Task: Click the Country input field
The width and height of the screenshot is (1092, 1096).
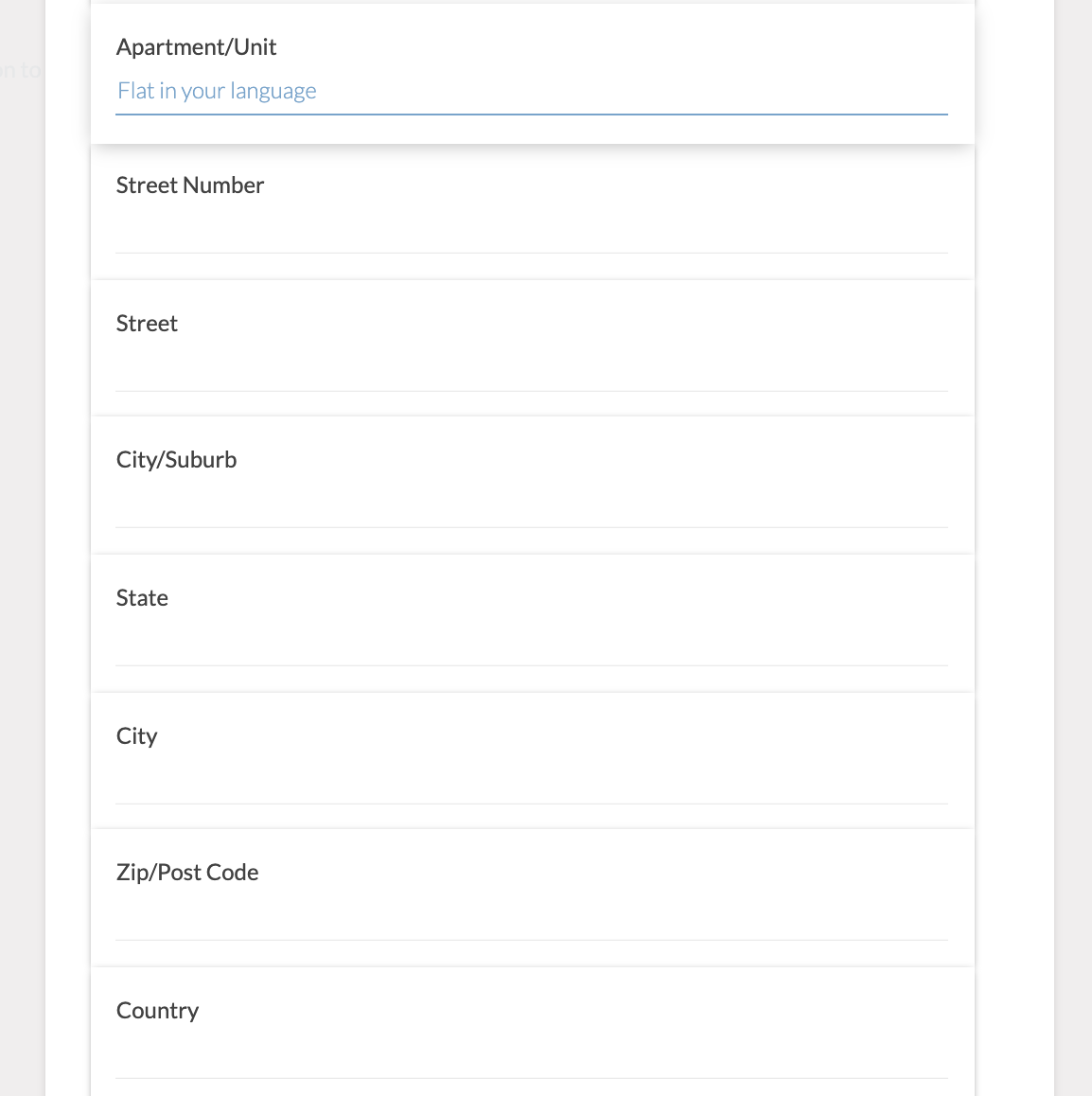Action: coord(530,1062)
